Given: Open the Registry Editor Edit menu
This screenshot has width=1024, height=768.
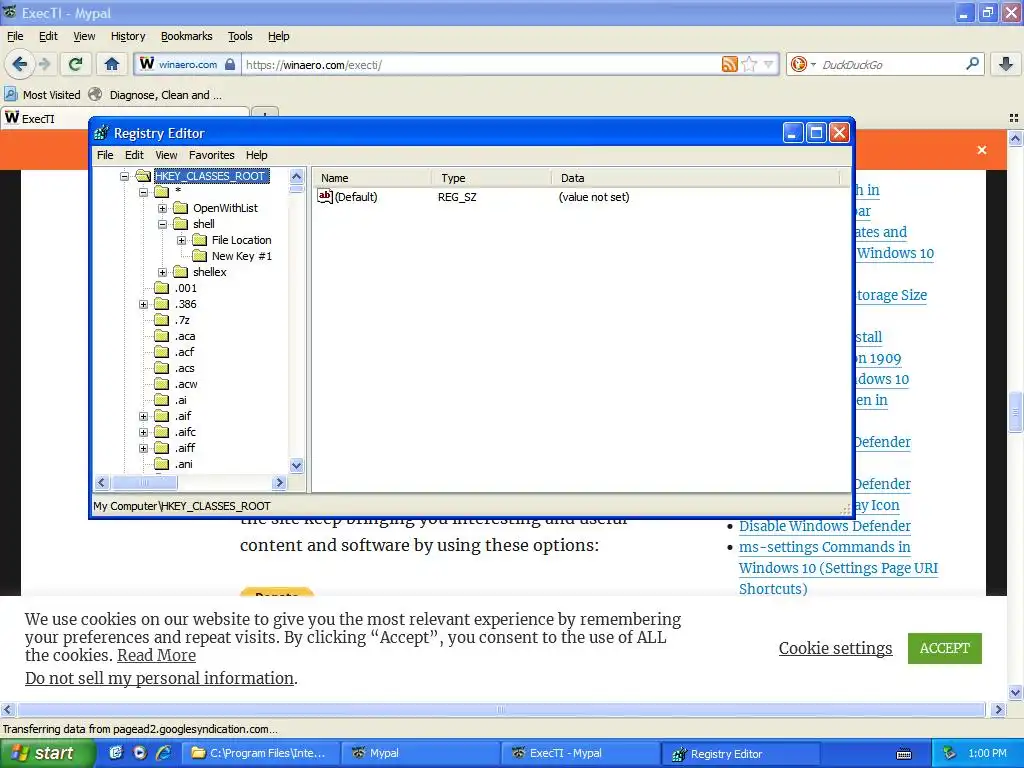Looking at the screenshot, I should point(134,155).
